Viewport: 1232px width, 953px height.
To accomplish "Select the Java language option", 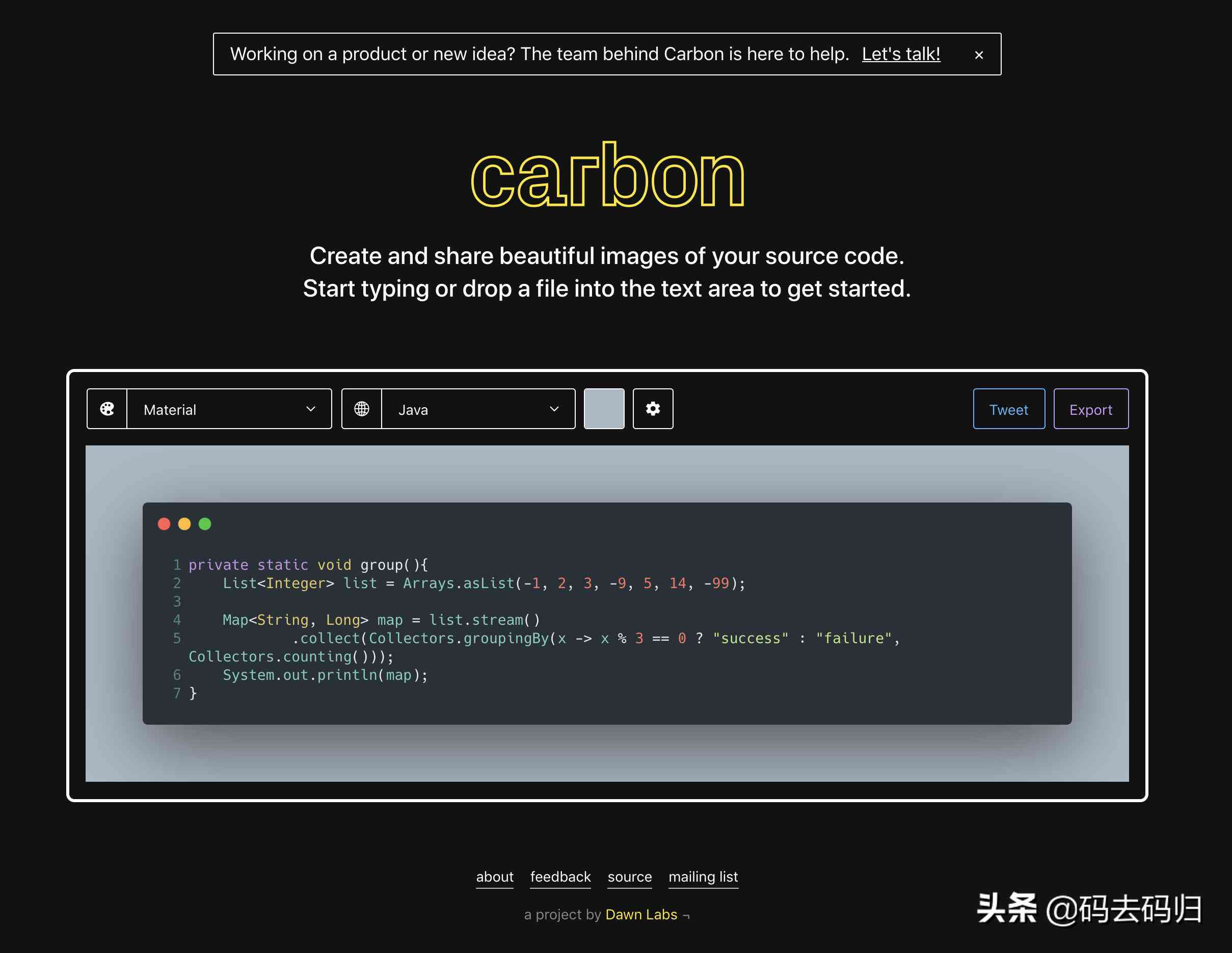I will click(x=477, y=408).
